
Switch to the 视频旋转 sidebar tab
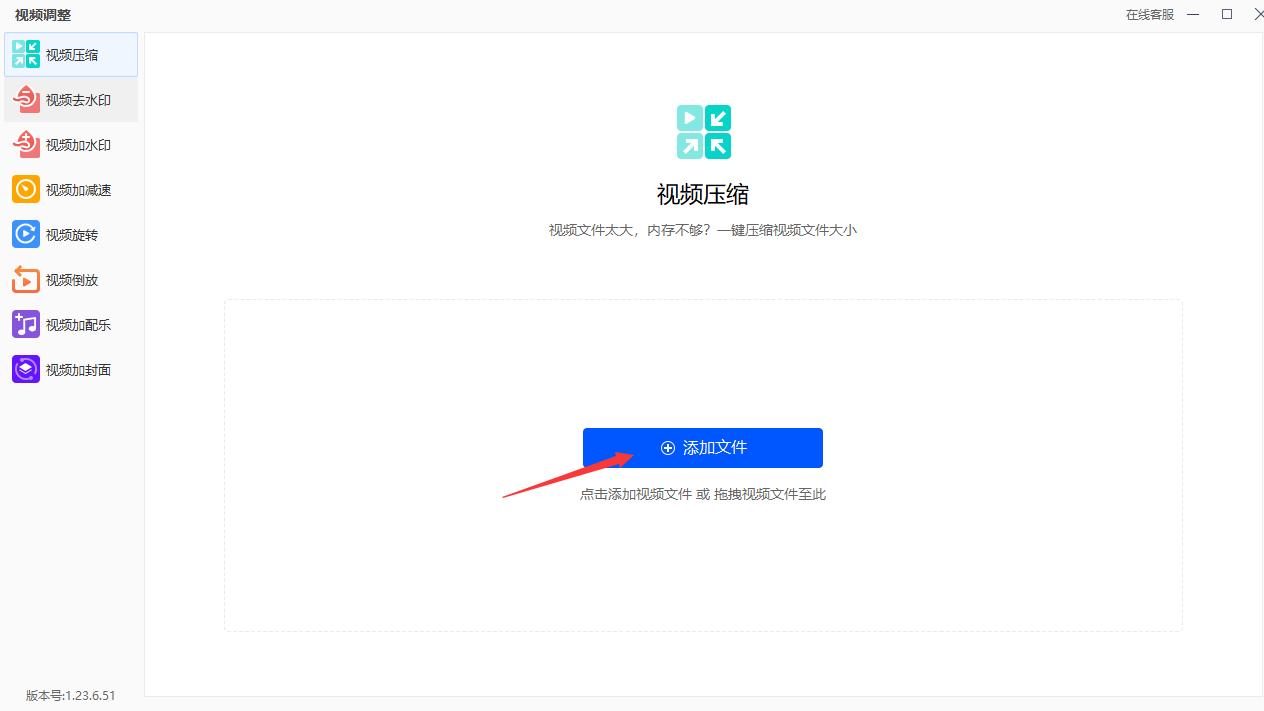click(70, 234)
